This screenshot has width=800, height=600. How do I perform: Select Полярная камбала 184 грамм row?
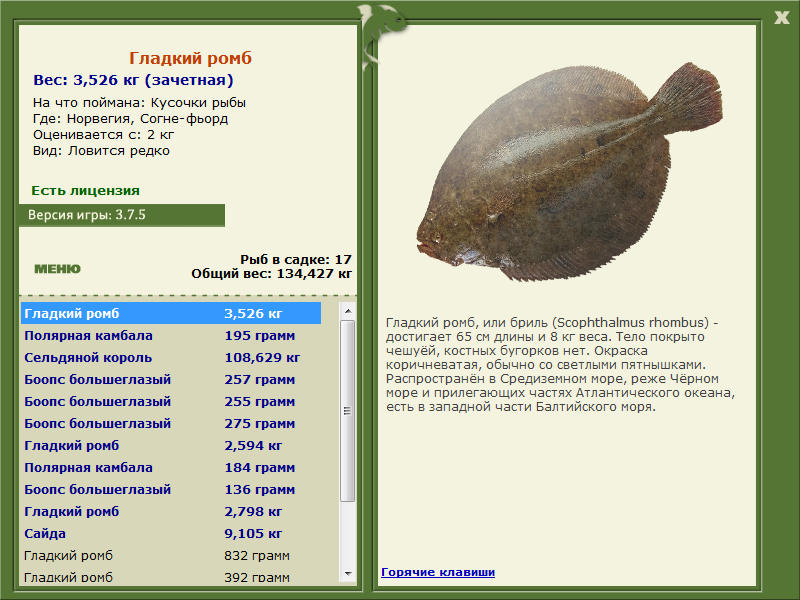171,467
